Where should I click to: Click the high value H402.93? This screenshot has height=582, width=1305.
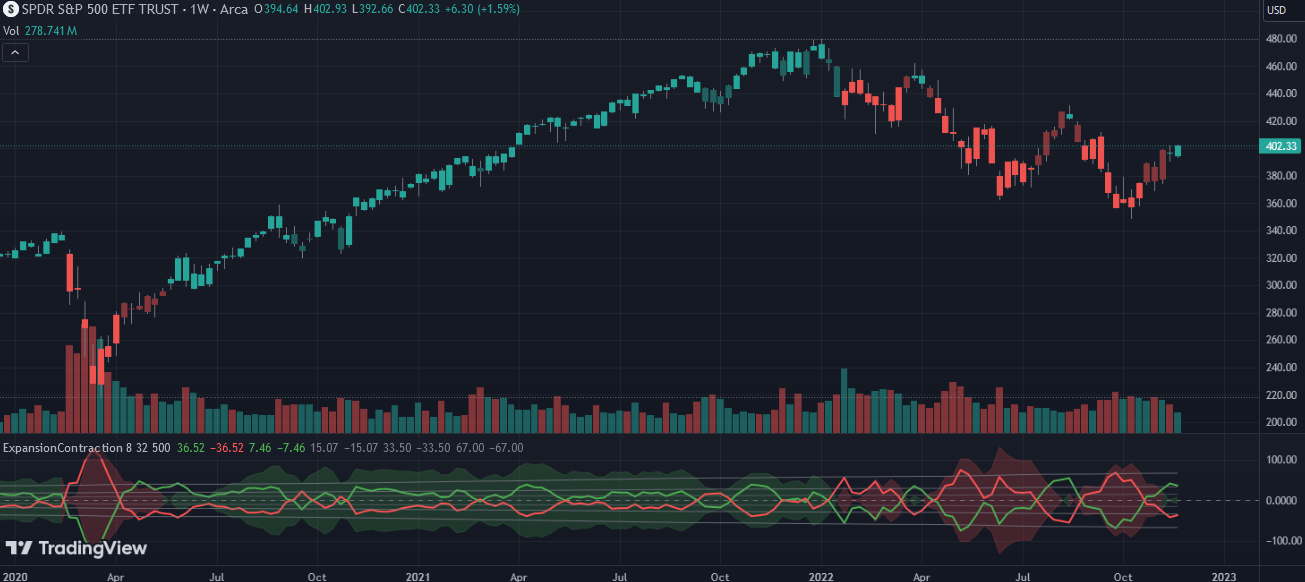(326, 9)
